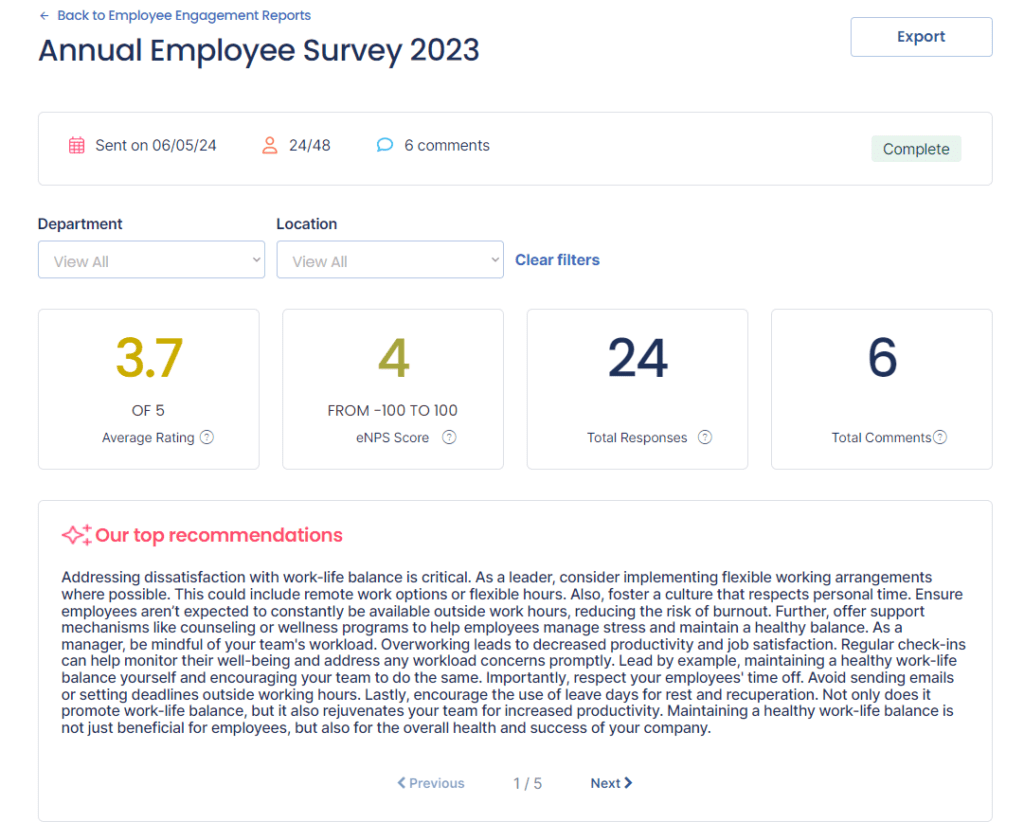The image size is (1024, 839).
Task: Click the Export button
Action: tap(920, 37)
